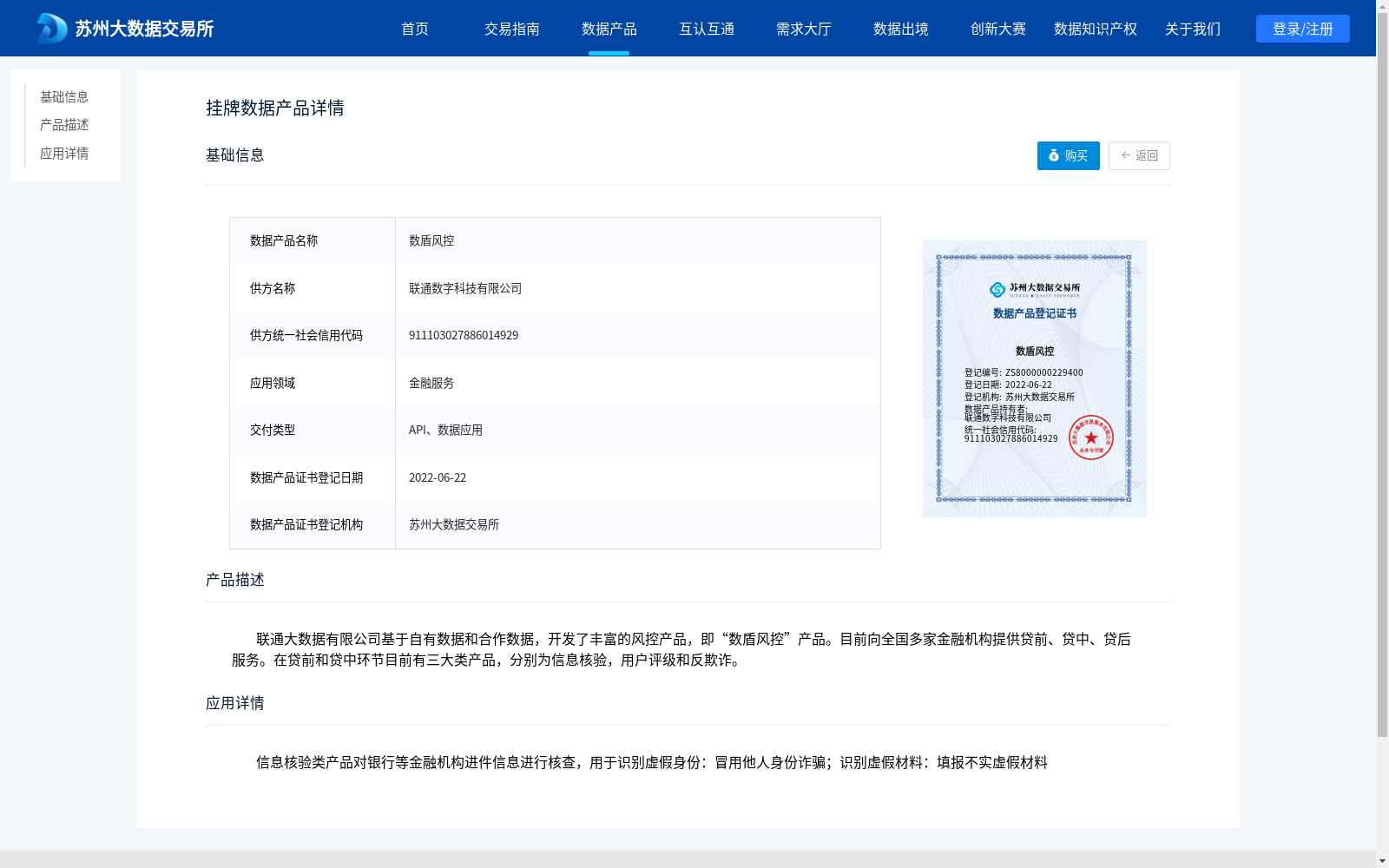Image resolution: width=1389 pixels, height=868 pixels.
Task: Open the 需求大厅 menu item
Action: point(804,29)
